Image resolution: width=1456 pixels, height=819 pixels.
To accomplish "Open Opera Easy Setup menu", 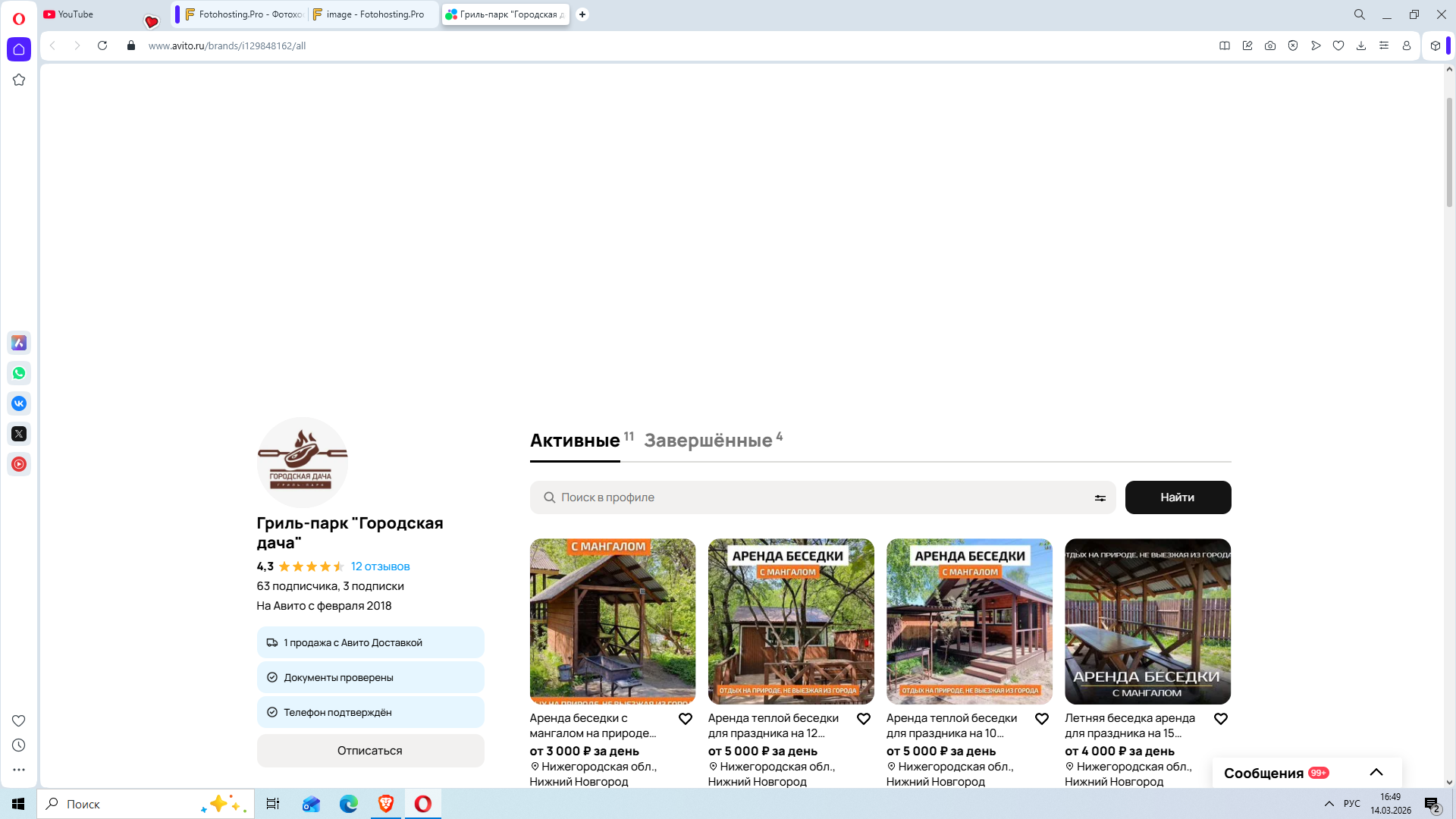I will click(x=1384, y=45).
